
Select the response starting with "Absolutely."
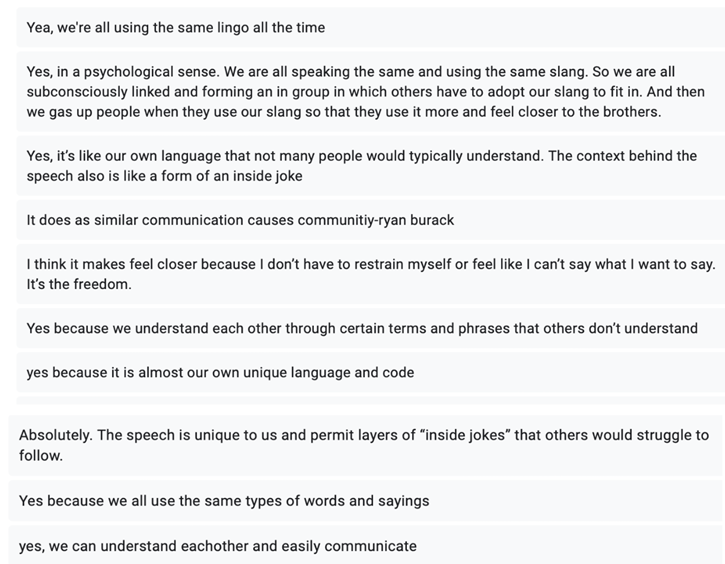tap(364, 445)
